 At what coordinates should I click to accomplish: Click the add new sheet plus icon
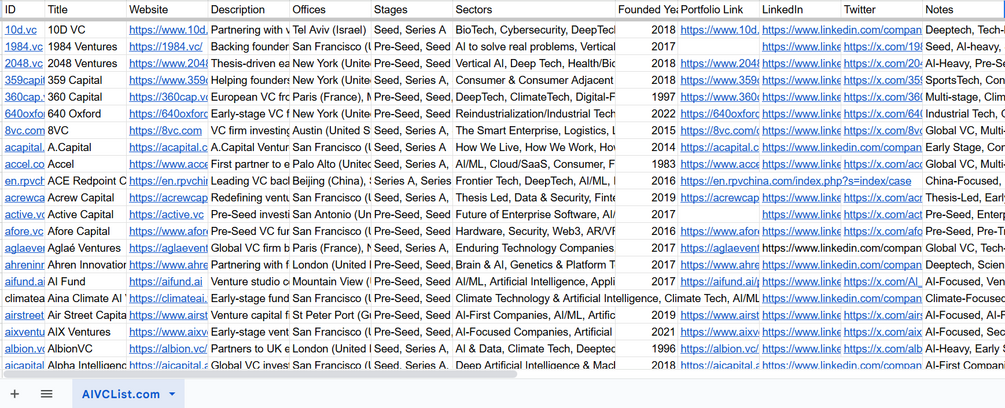(x=15, y=394)
